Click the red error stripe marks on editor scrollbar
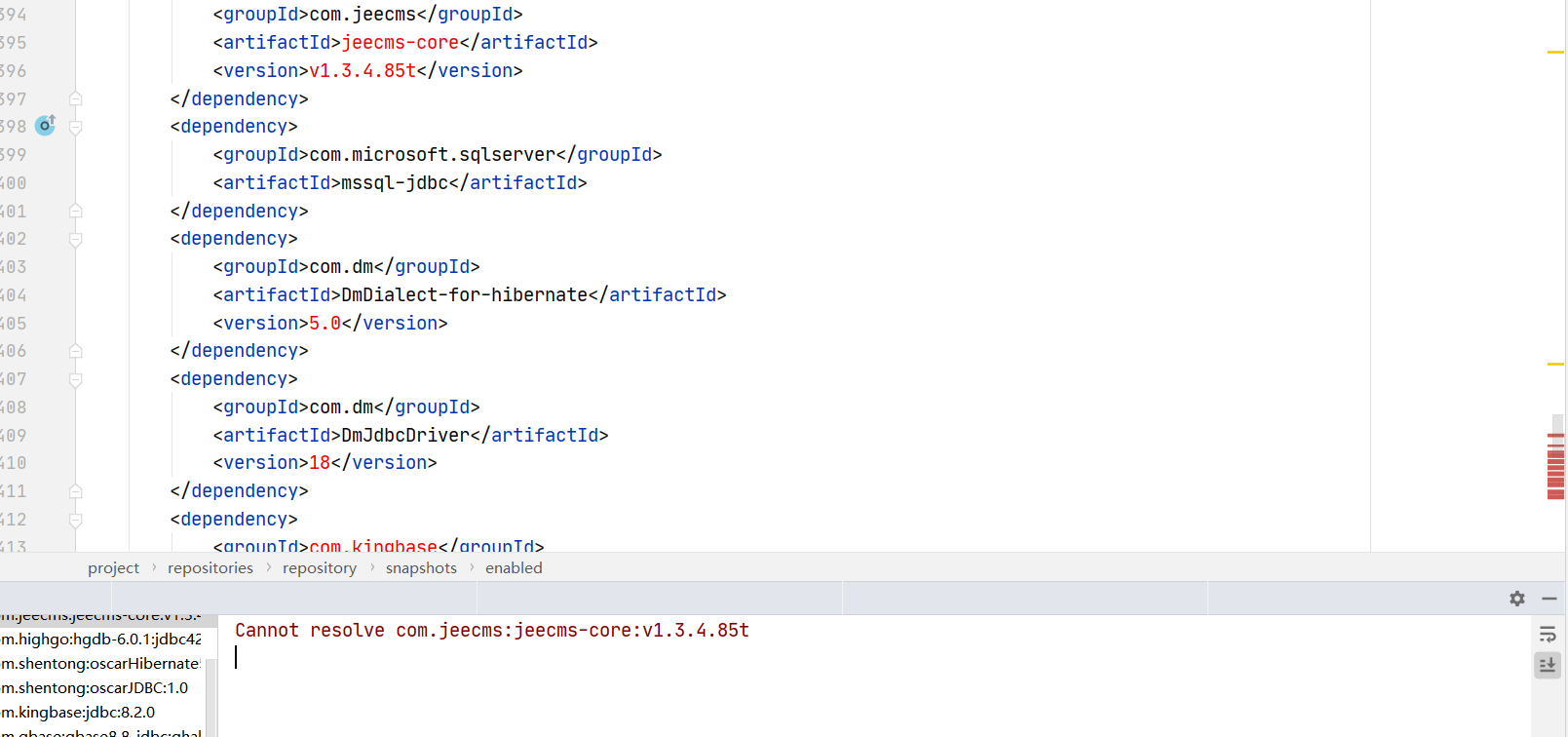The width and height of the screenshot is (1568, 737). (1555, 466)
